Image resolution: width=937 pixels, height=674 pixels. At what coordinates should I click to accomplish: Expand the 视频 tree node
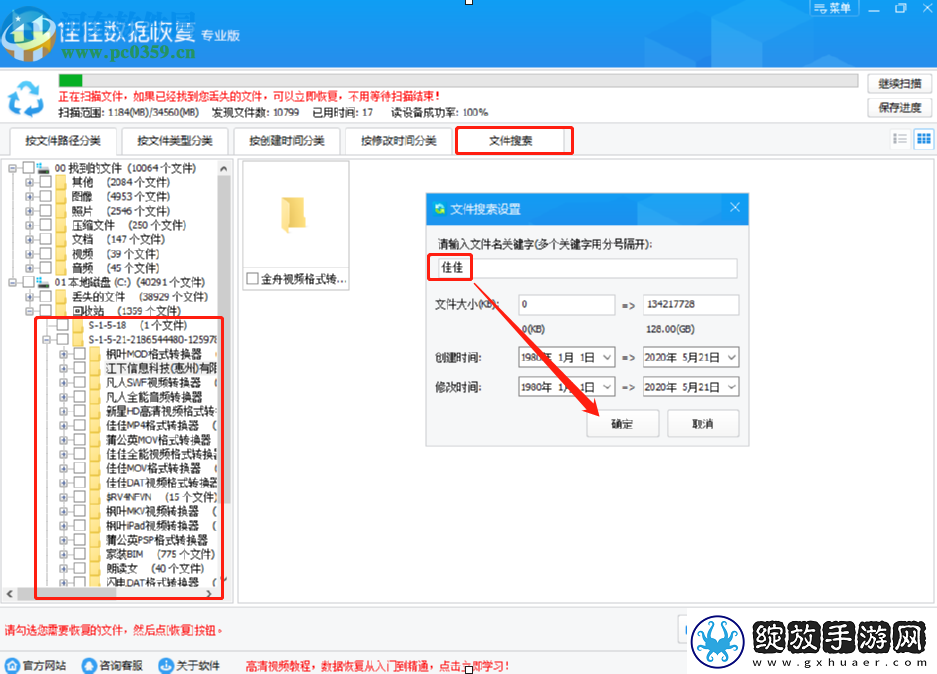click(x=29, y=253)
